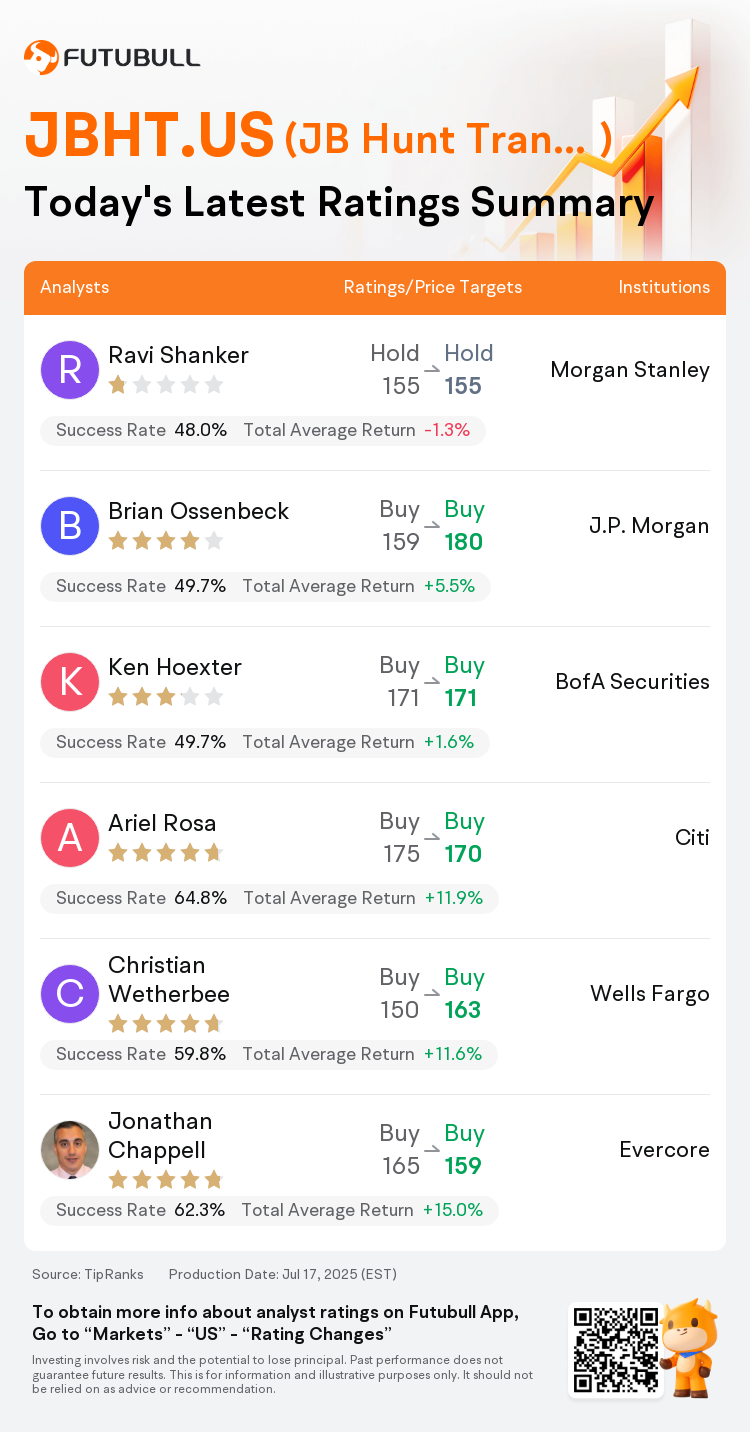Click the Wells Fargo institution name

(x=650, y=994)
